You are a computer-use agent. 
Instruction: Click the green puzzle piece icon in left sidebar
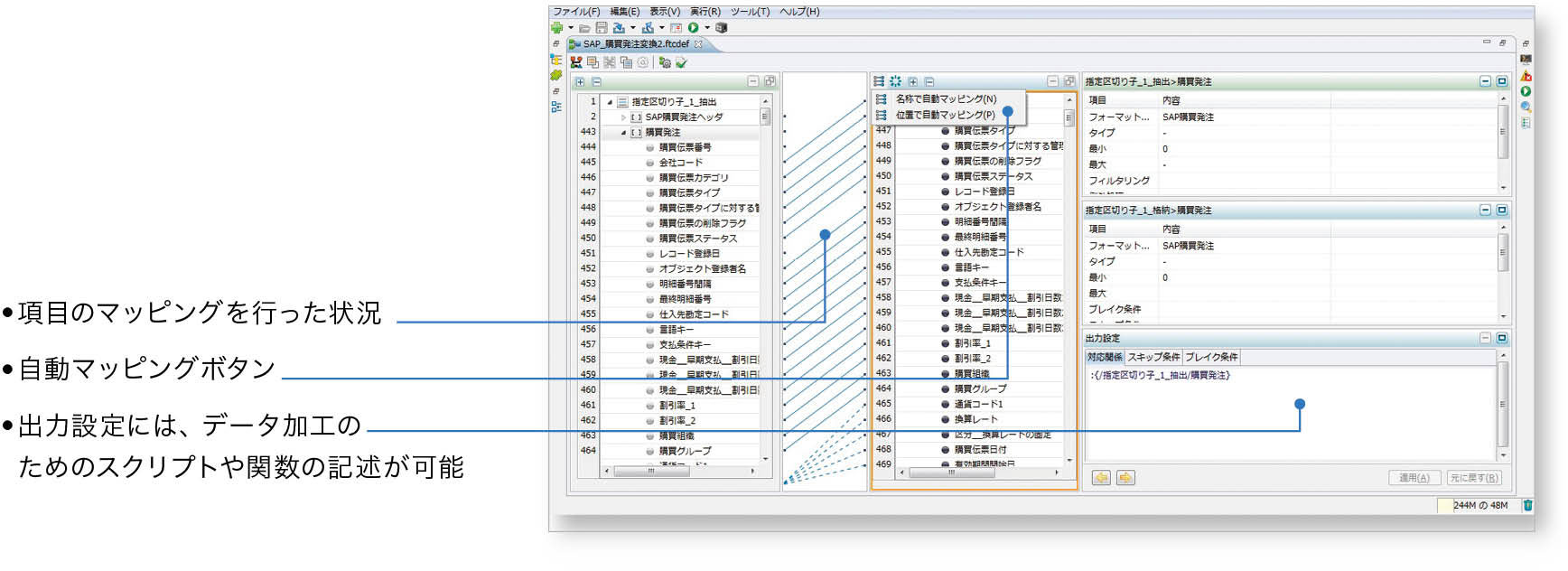click(556, 75)
